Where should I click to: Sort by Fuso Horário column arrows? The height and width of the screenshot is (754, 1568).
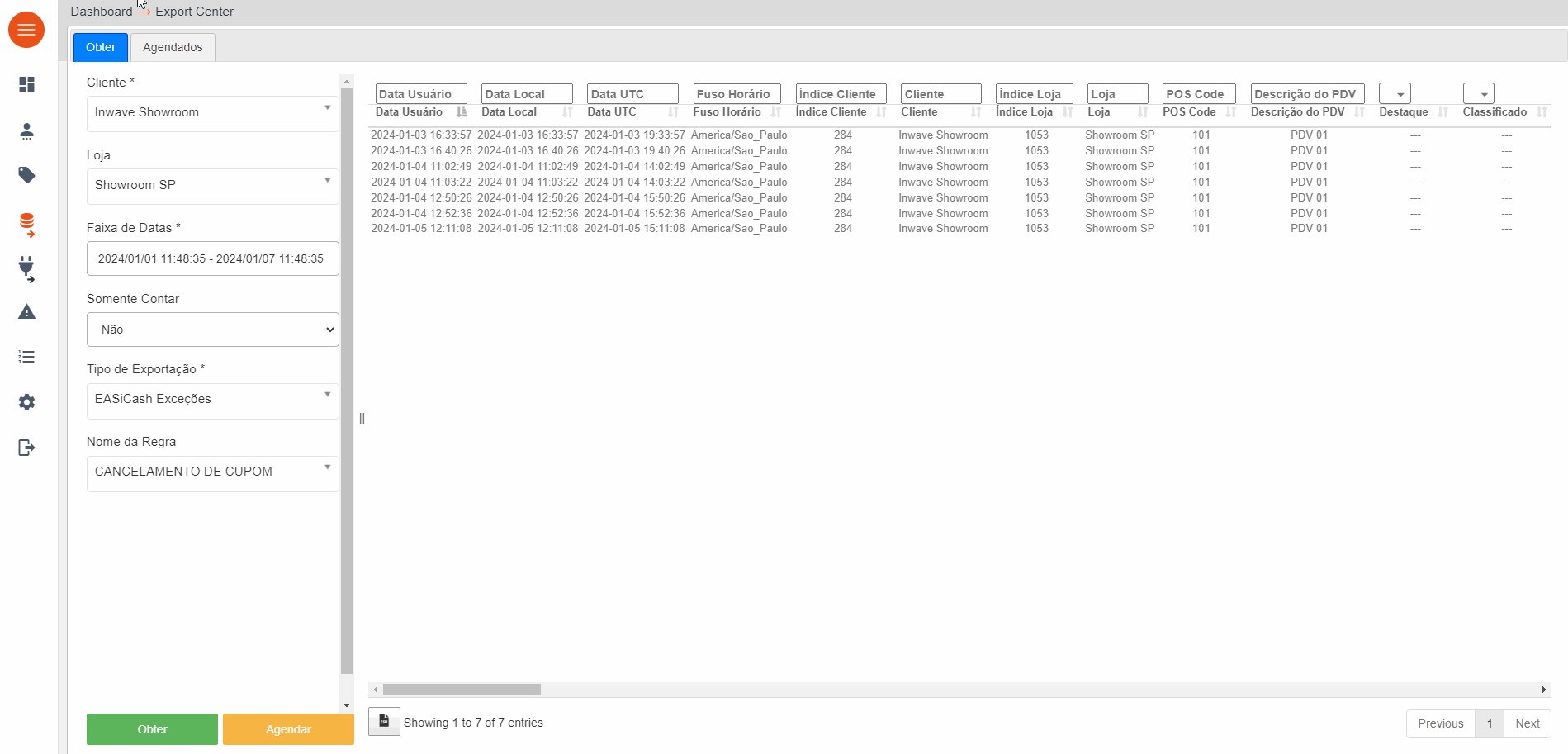click(775, 111)
